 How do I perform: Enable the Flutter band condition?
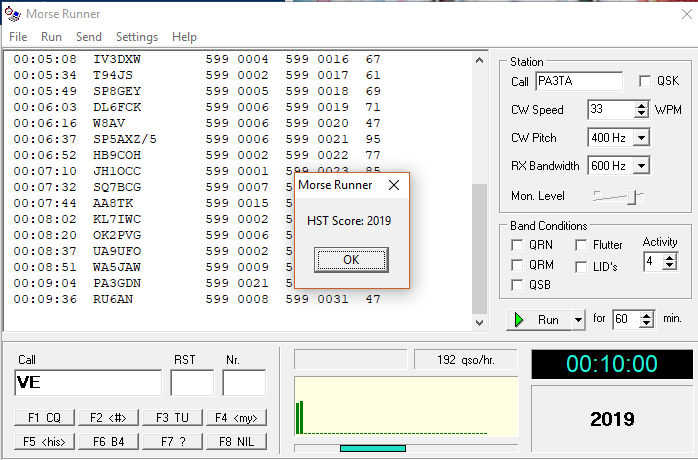[580, 245]
